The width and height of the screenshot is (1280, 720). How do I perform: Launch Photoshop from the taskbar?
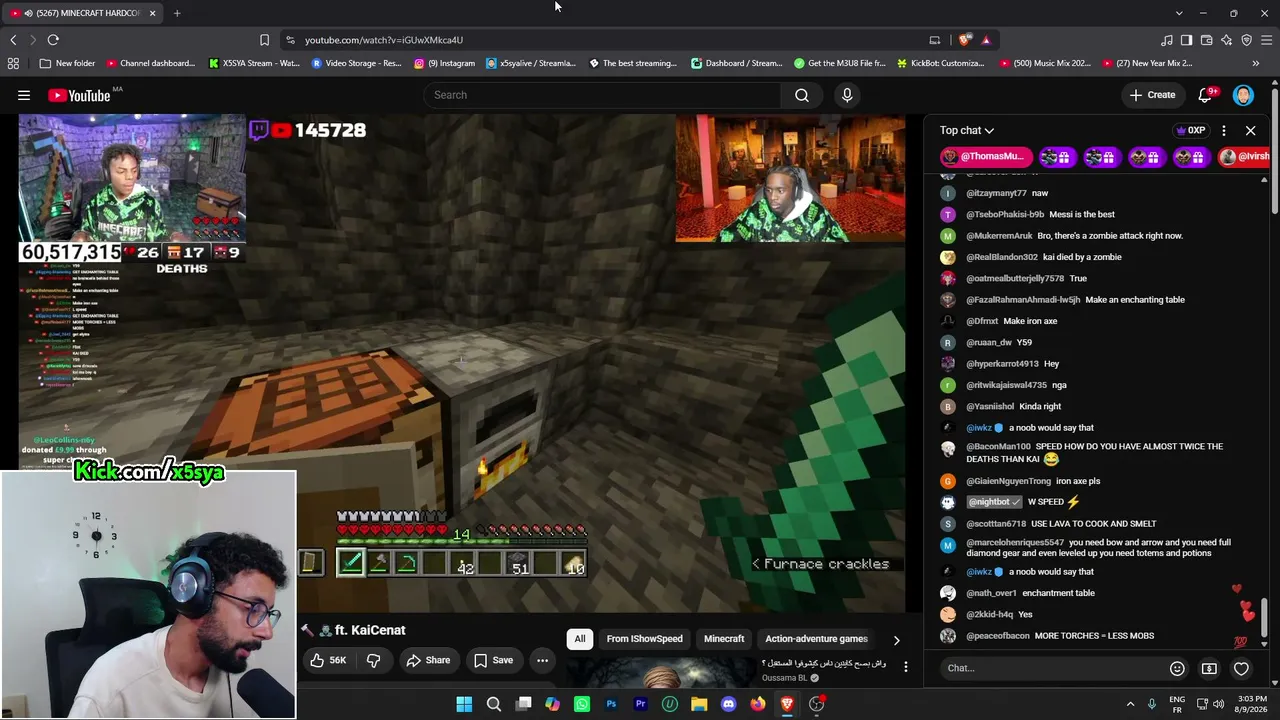611,704
